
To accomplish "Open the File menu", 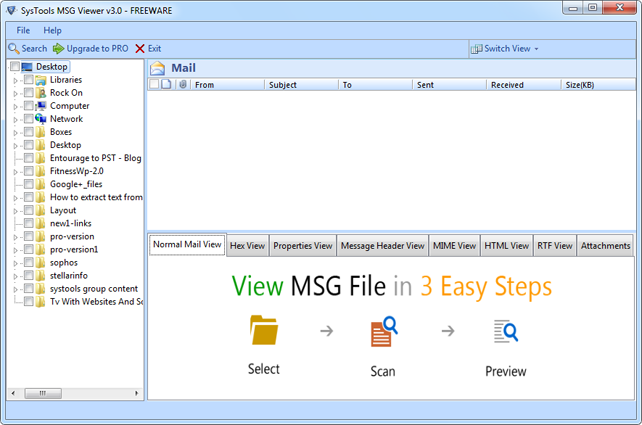I will 23,31.
